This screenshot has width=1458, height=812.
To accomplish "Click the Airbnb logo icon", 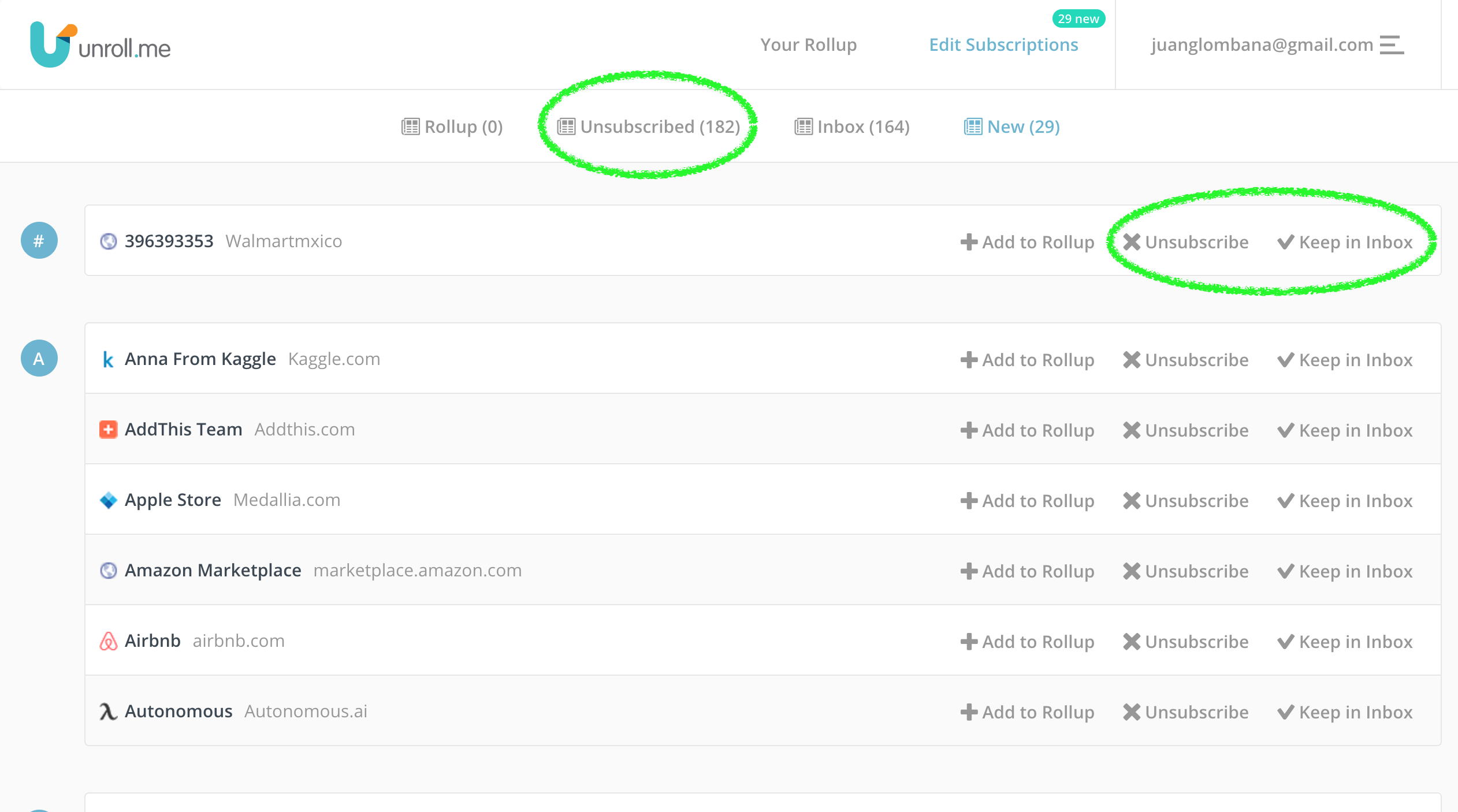I will (x=108, y=641).
